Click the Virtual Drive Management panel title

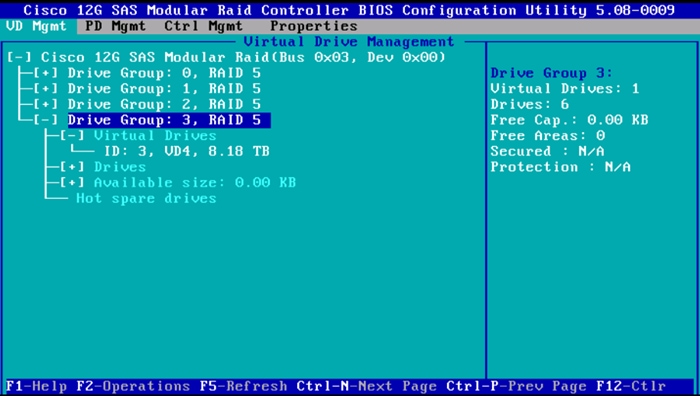(349, 42)
